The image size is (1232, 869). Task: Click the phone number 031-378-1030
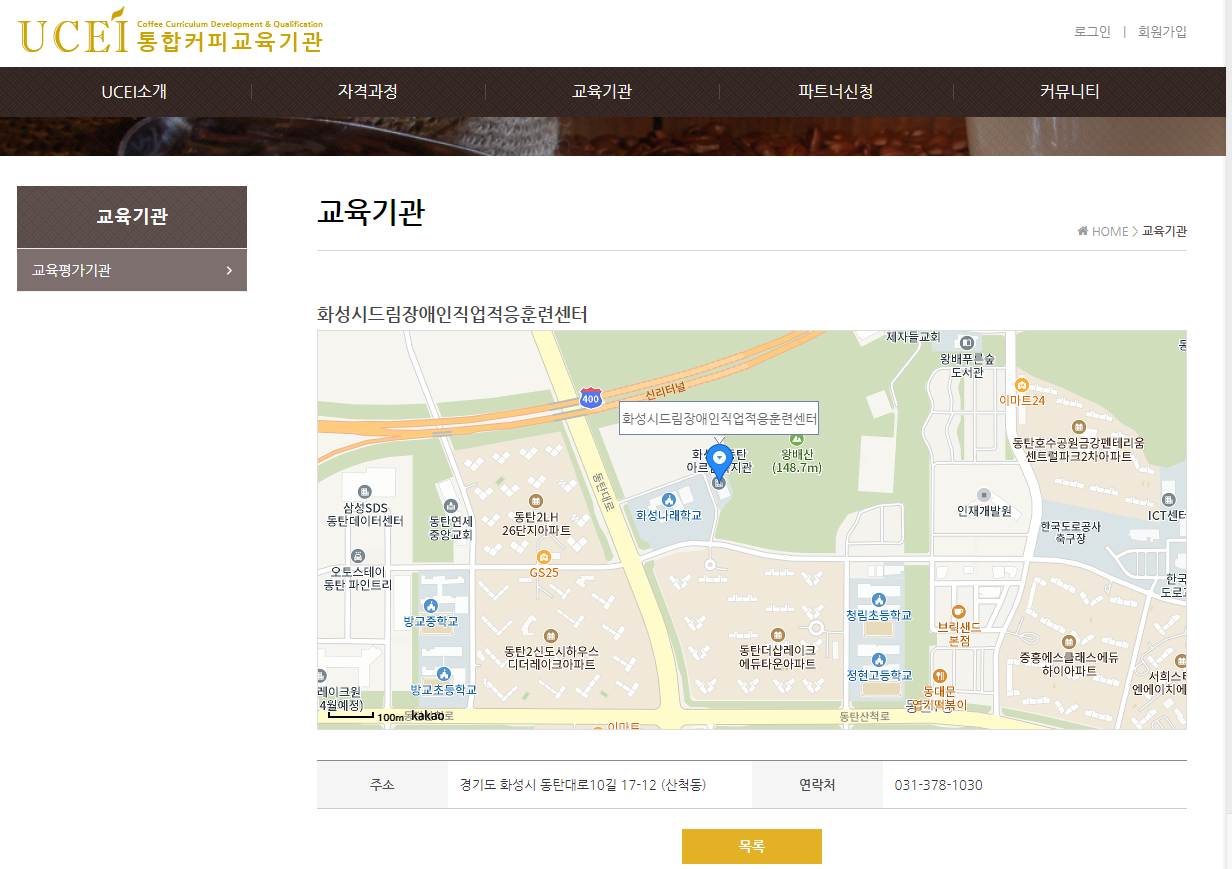939,785
